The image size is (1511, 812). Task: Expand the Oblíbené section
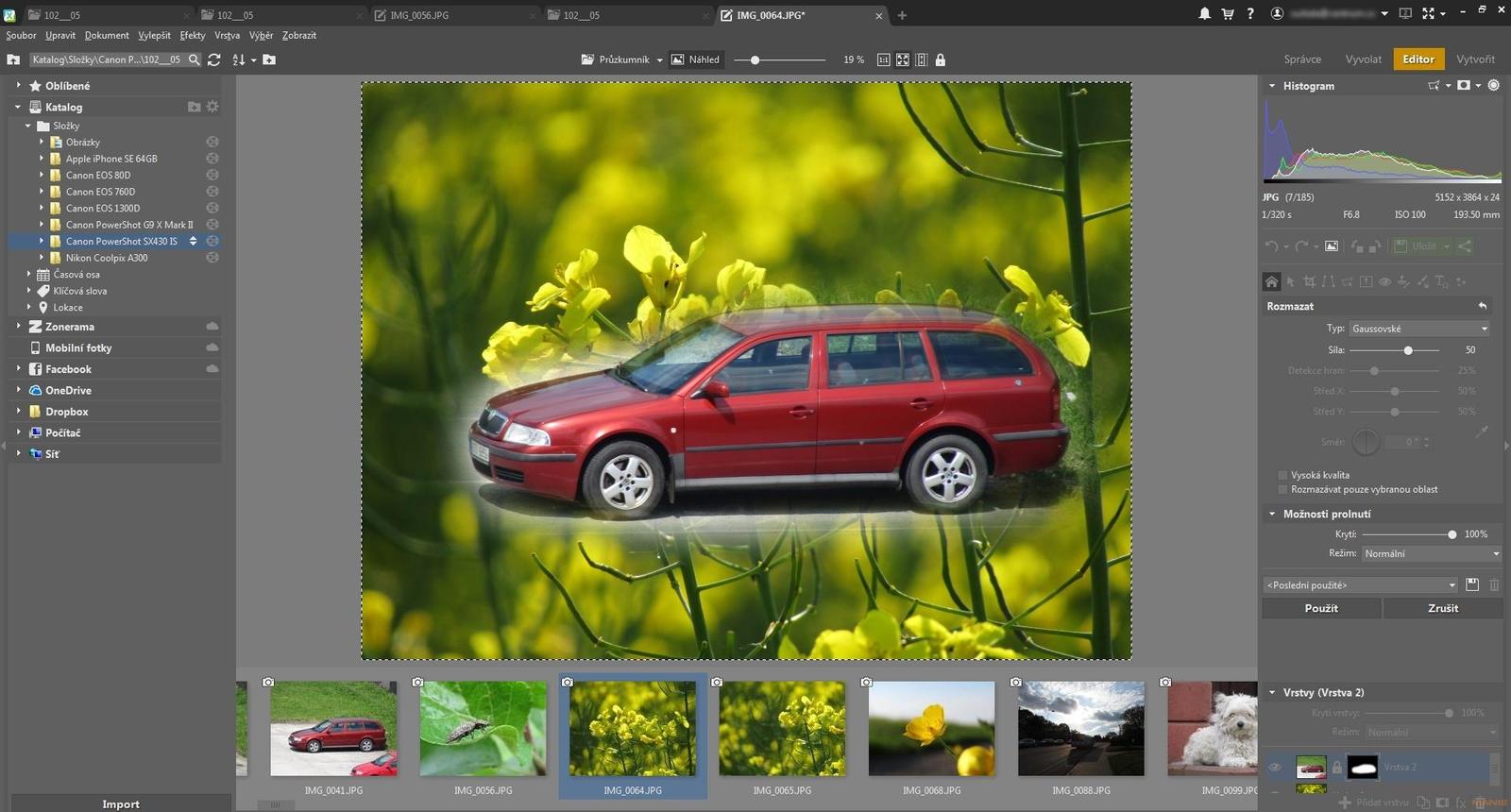coord(18,85)
